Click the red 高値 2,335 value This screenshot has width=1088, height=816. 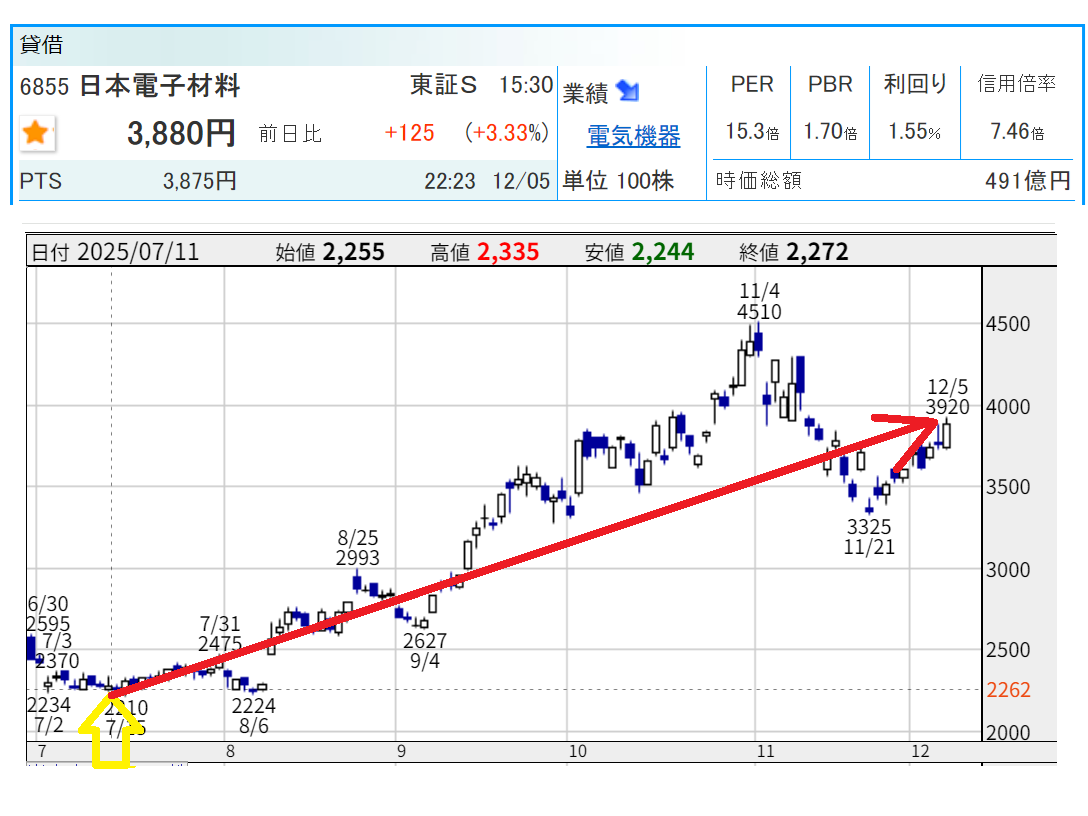pyautogui.click(x=508, y=252)
